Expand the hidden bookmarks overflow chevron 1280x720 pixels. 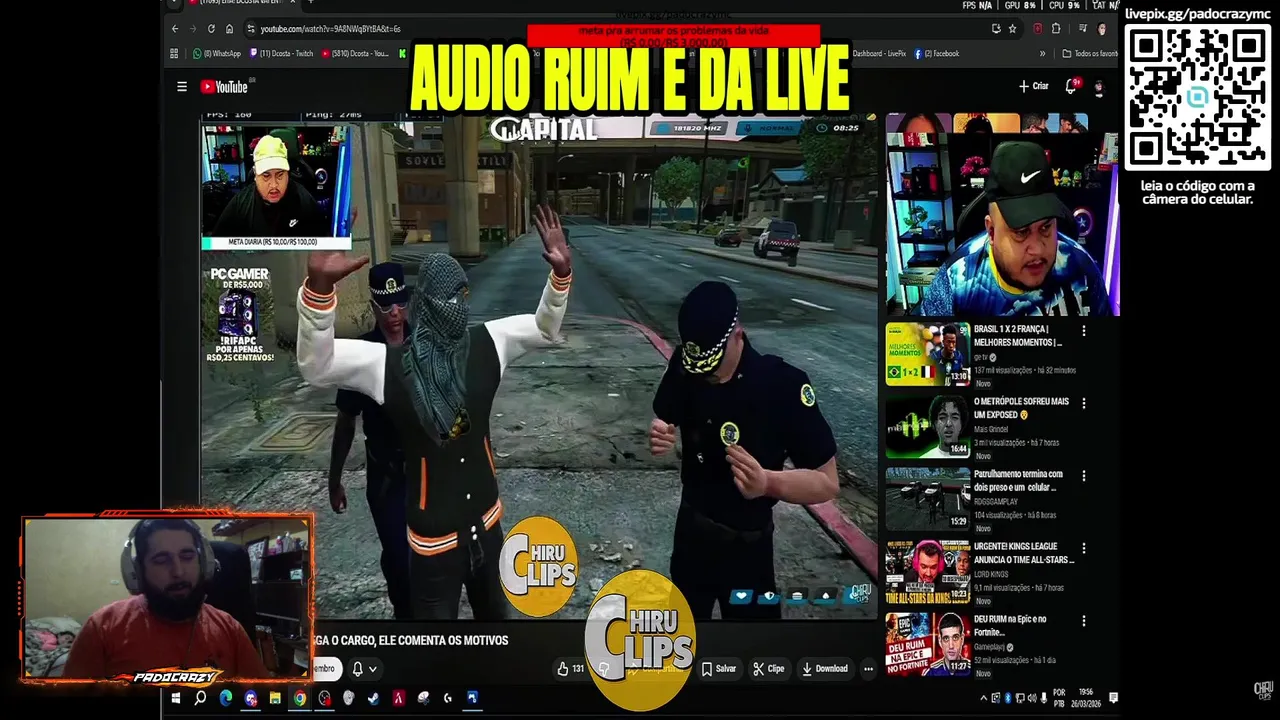coord(1042,53)
